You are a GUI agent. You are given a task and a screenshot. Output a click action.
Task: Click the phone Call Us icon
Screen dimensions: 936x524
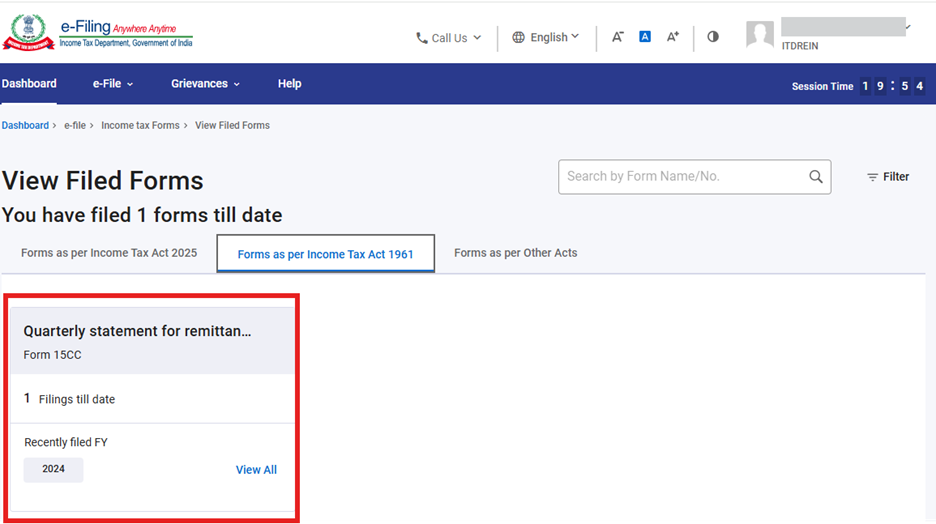click(422, 38)
